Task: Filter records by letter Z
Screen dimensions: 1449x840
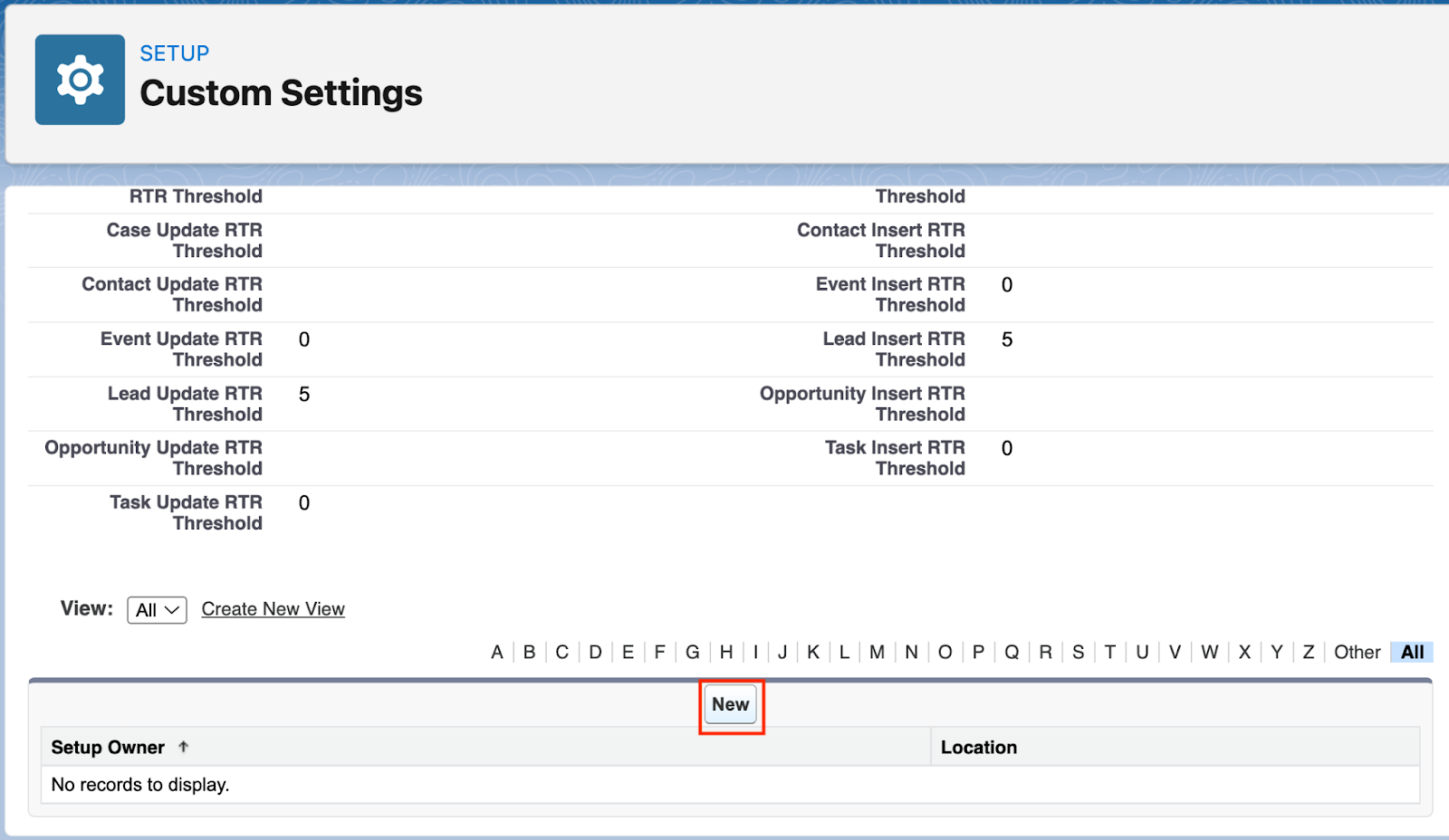Action: tap(1309, 652)
